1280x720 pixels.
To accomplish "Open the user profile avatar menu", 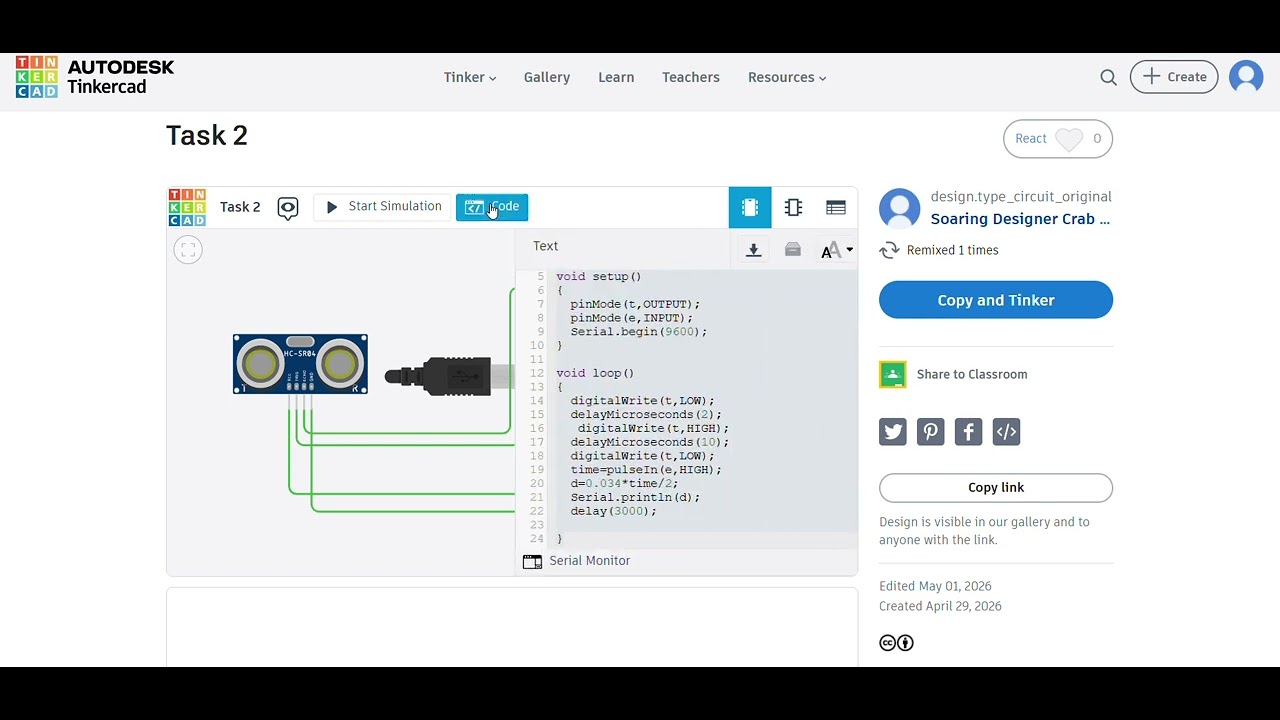I will pyautogui.click(x=1246, y=77).
